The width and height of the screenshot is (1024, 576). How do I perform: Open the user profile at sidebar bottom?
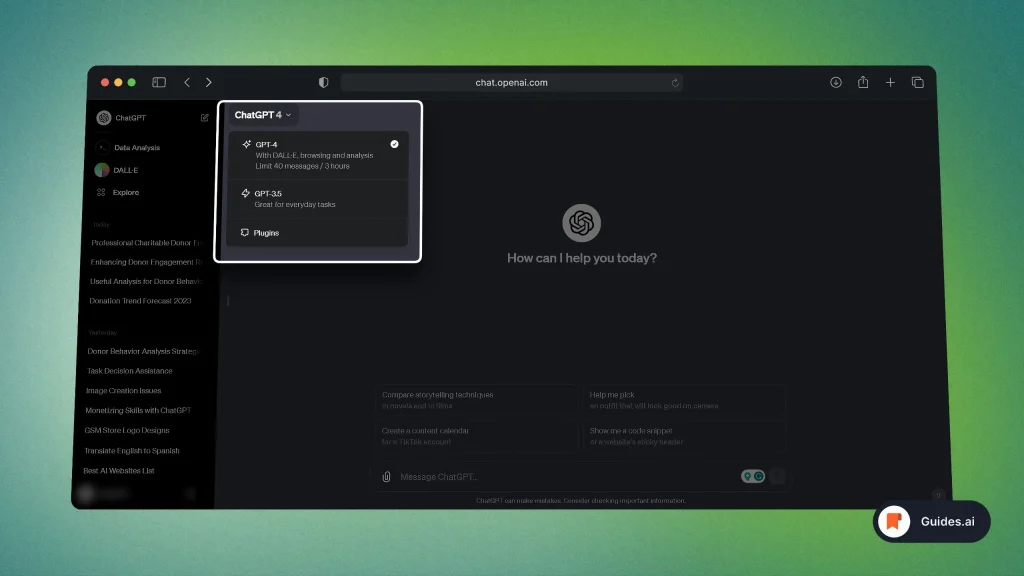click(x=137, y=494)
